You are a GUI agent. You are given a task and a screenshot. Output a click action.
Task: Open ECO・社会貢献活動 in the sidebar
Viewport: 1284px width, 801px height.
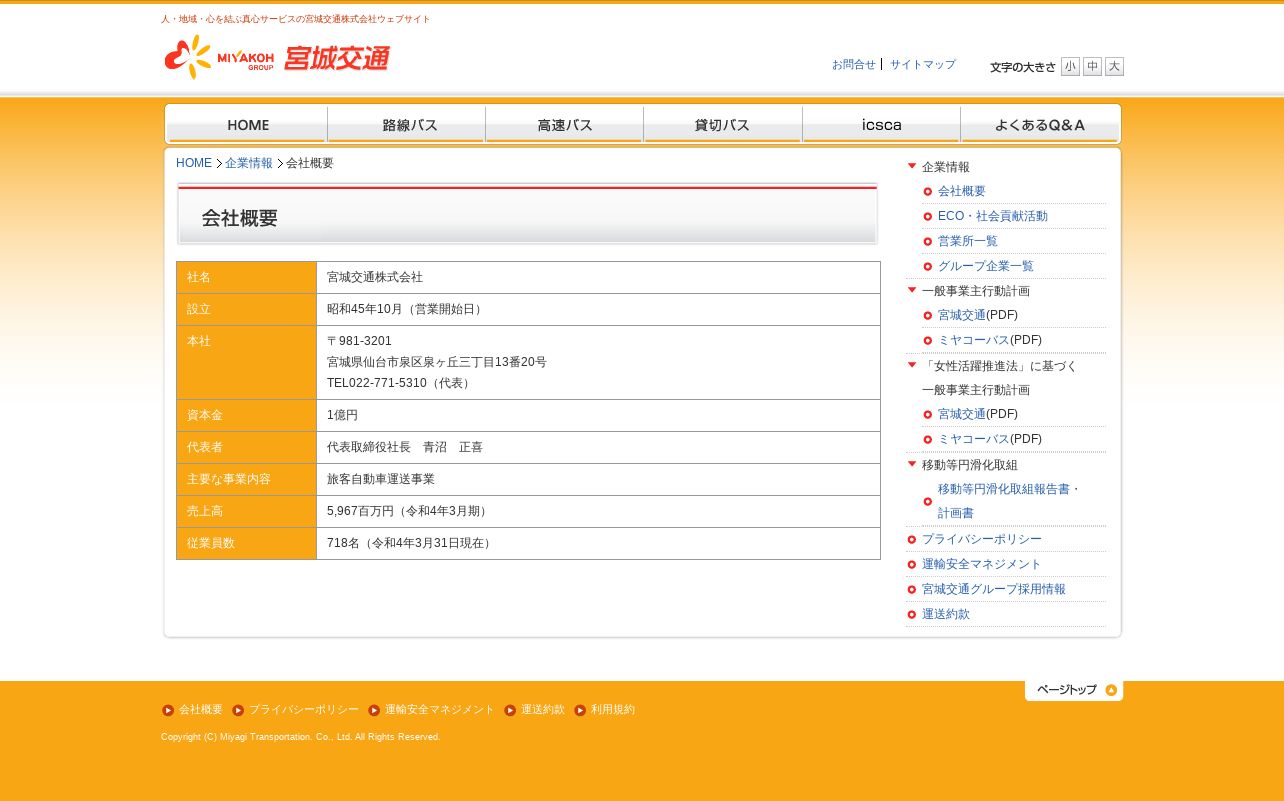993,216
